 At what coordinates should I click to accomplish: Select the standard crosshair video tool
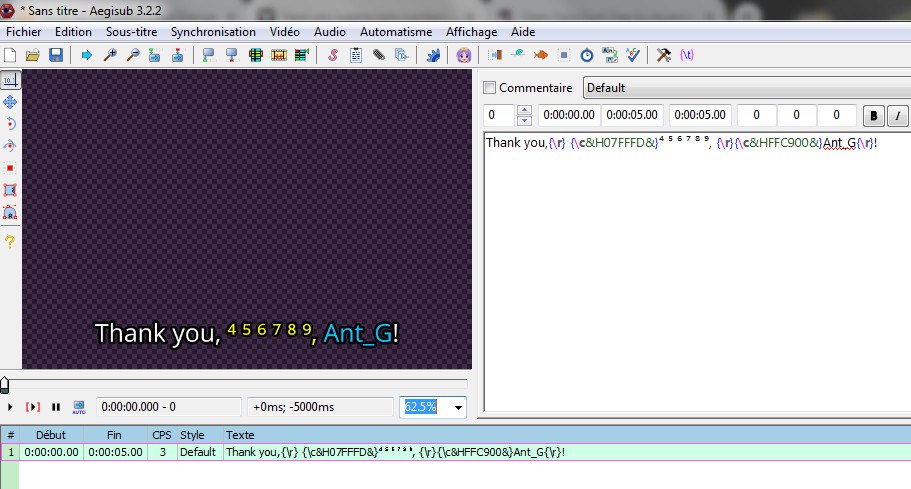(x=10, y=80)
